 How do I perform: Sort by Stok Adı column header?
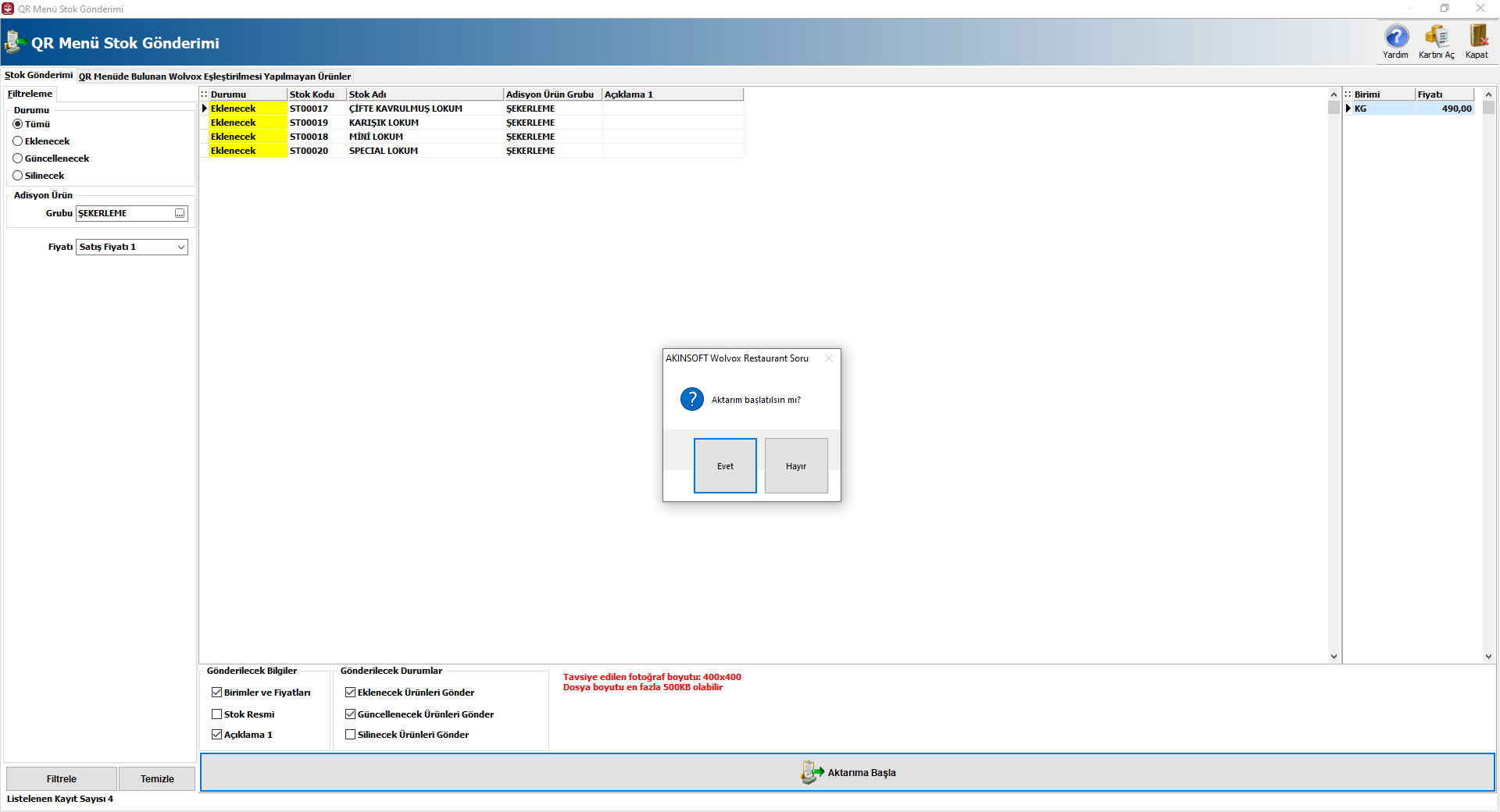tap(425, 94)
